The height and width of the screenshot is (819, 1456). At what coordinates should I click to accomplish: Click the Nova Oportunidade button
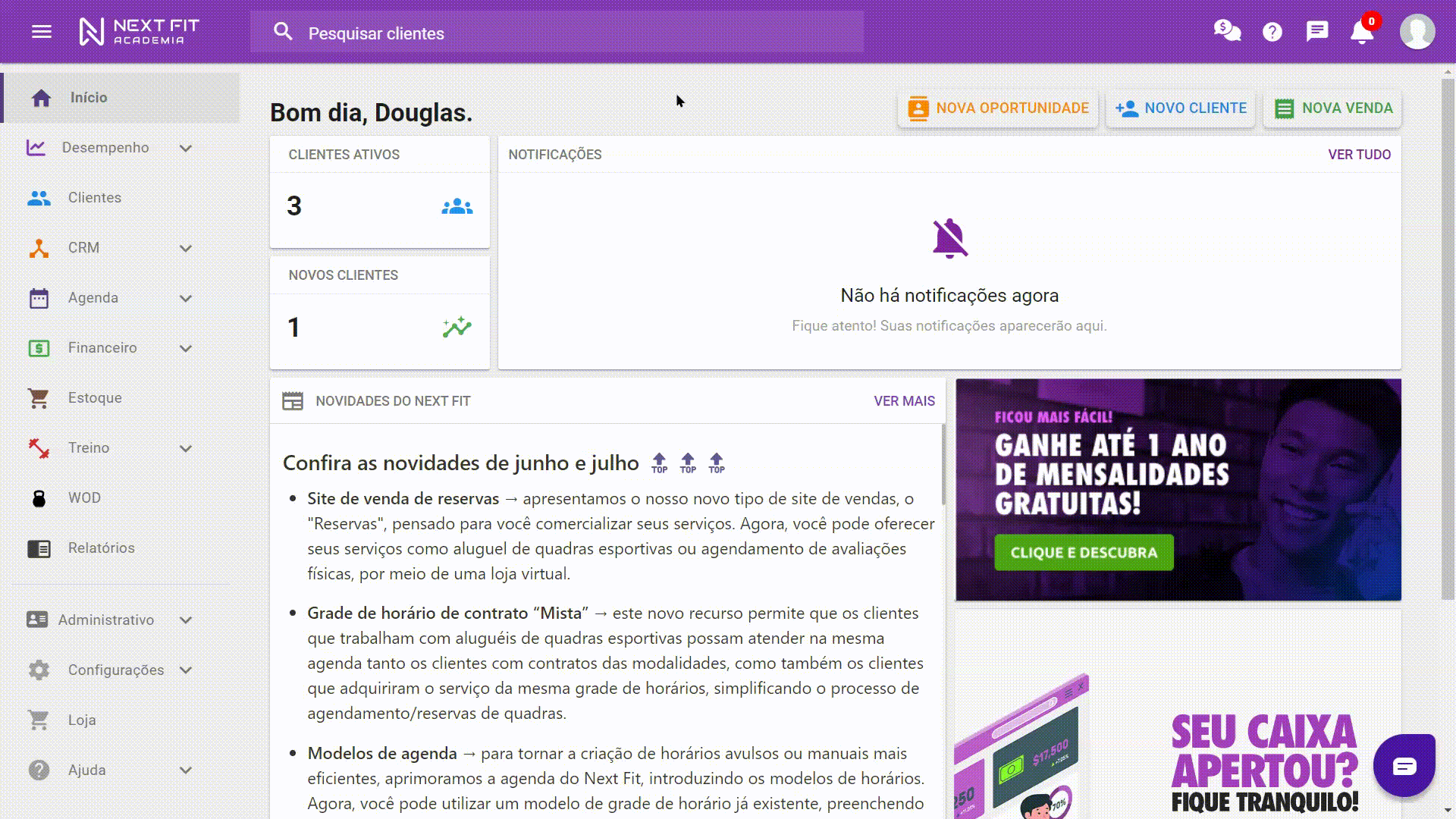(998, 108)
